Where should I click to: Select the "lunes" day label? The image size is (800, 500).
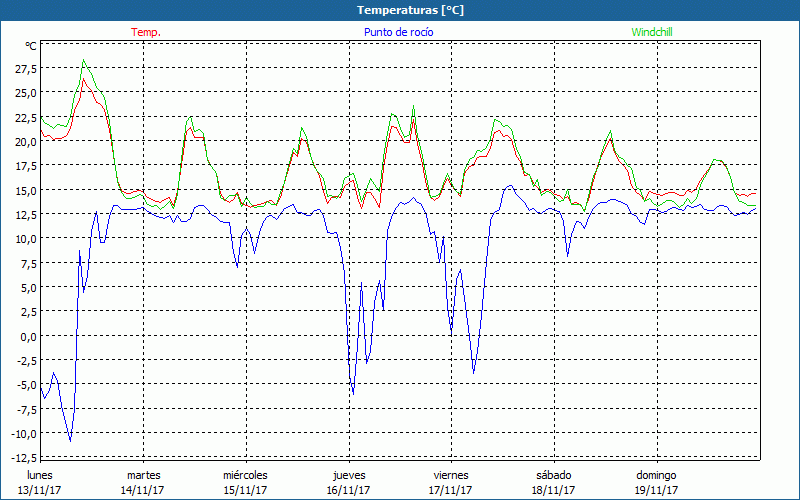40,475
